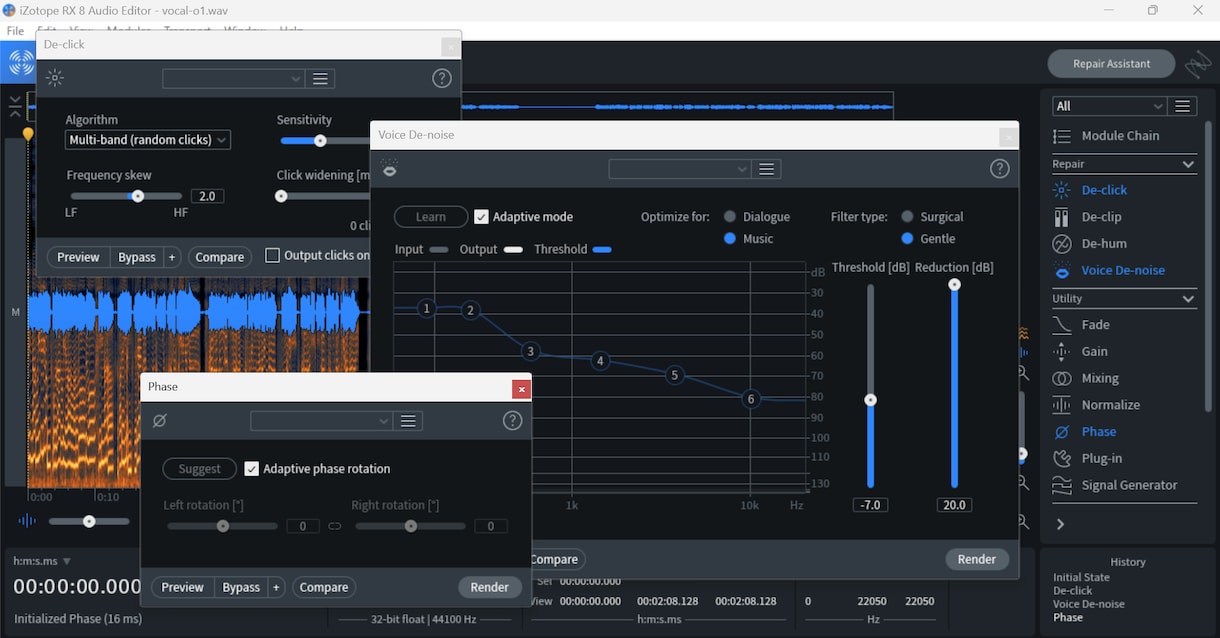Open the Algorithm dropdown in De-click
1220x638 pixels.
click(148, 140)
